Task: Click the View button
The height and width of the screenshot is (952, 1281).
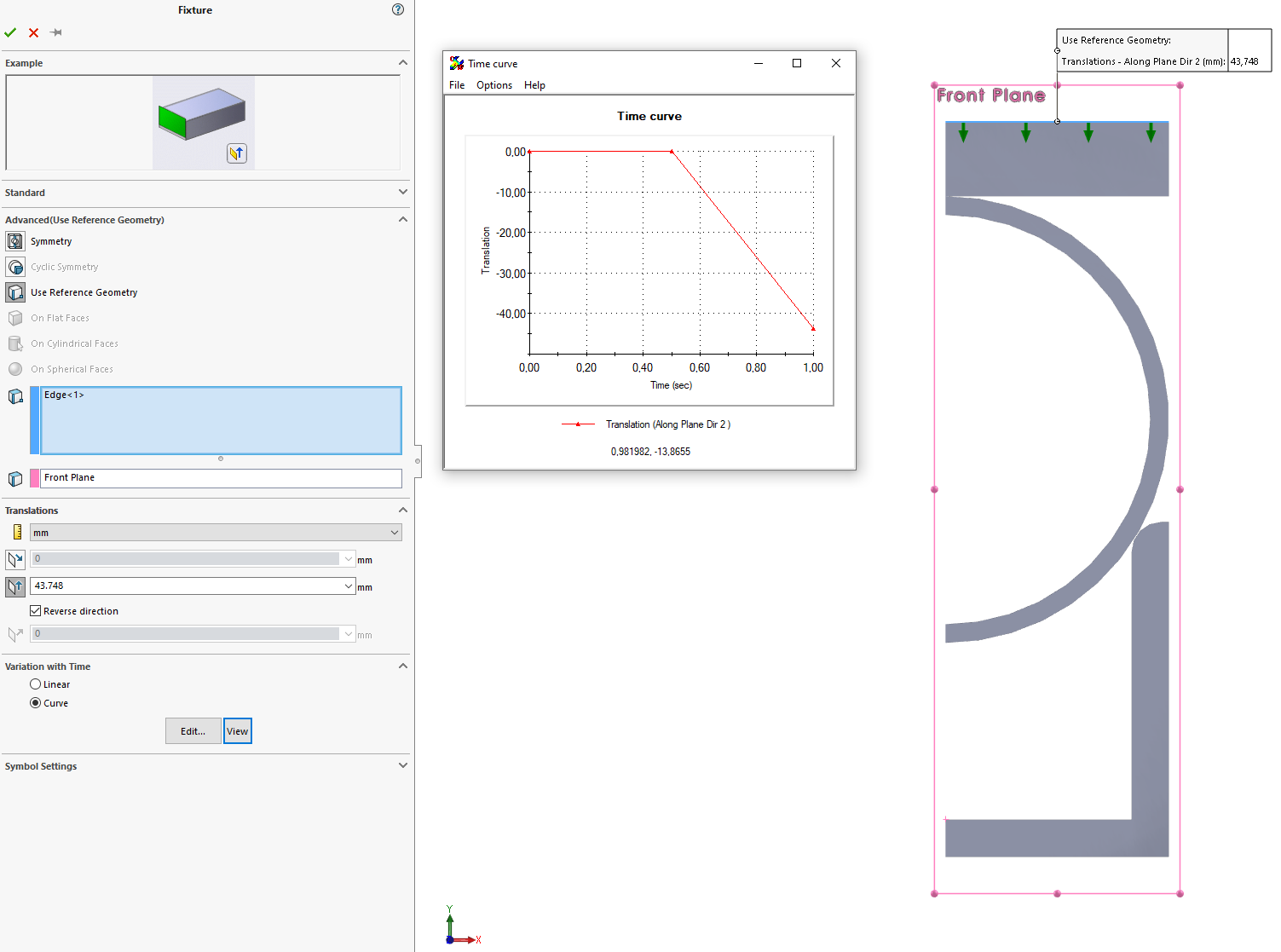Action: (238, 731)
